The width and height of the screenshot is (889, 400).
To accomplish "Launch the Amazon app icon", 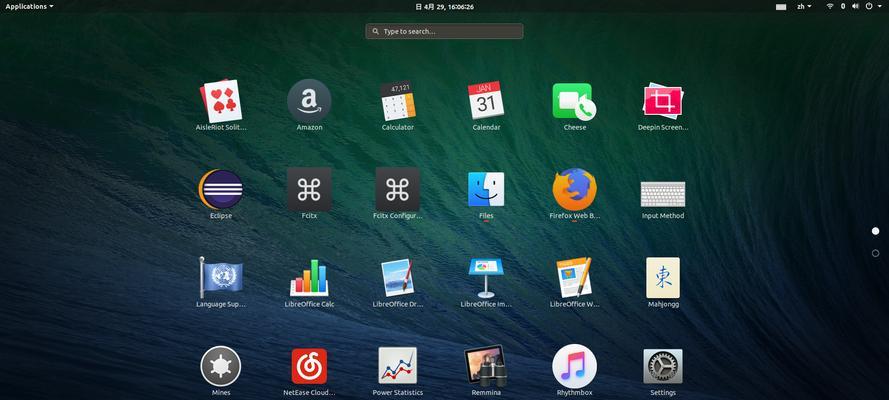I will [309, 101].
